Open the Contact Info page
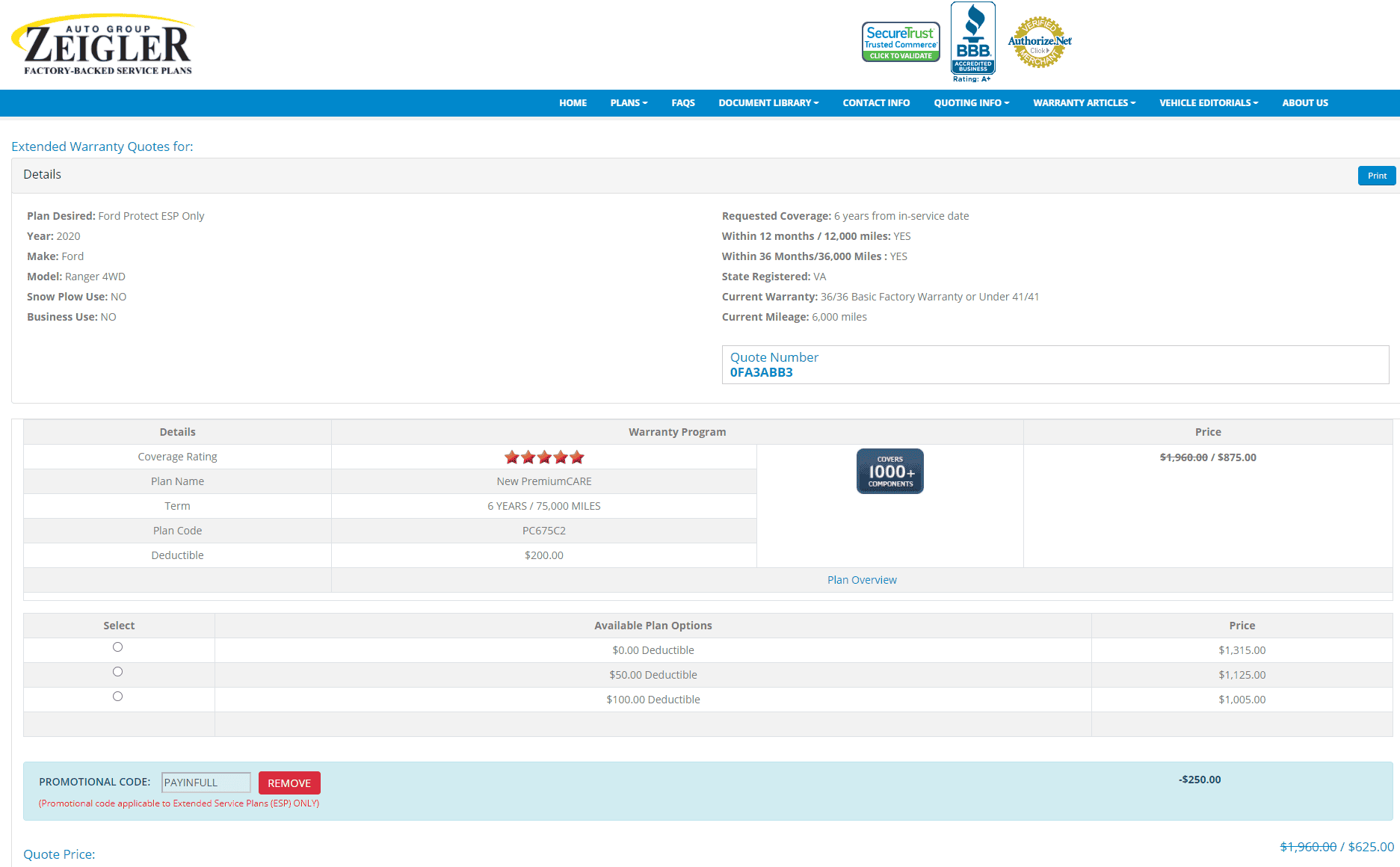The height and width of the screenshot is (867, 1400). pyautogui.click(x=876, y=103)
